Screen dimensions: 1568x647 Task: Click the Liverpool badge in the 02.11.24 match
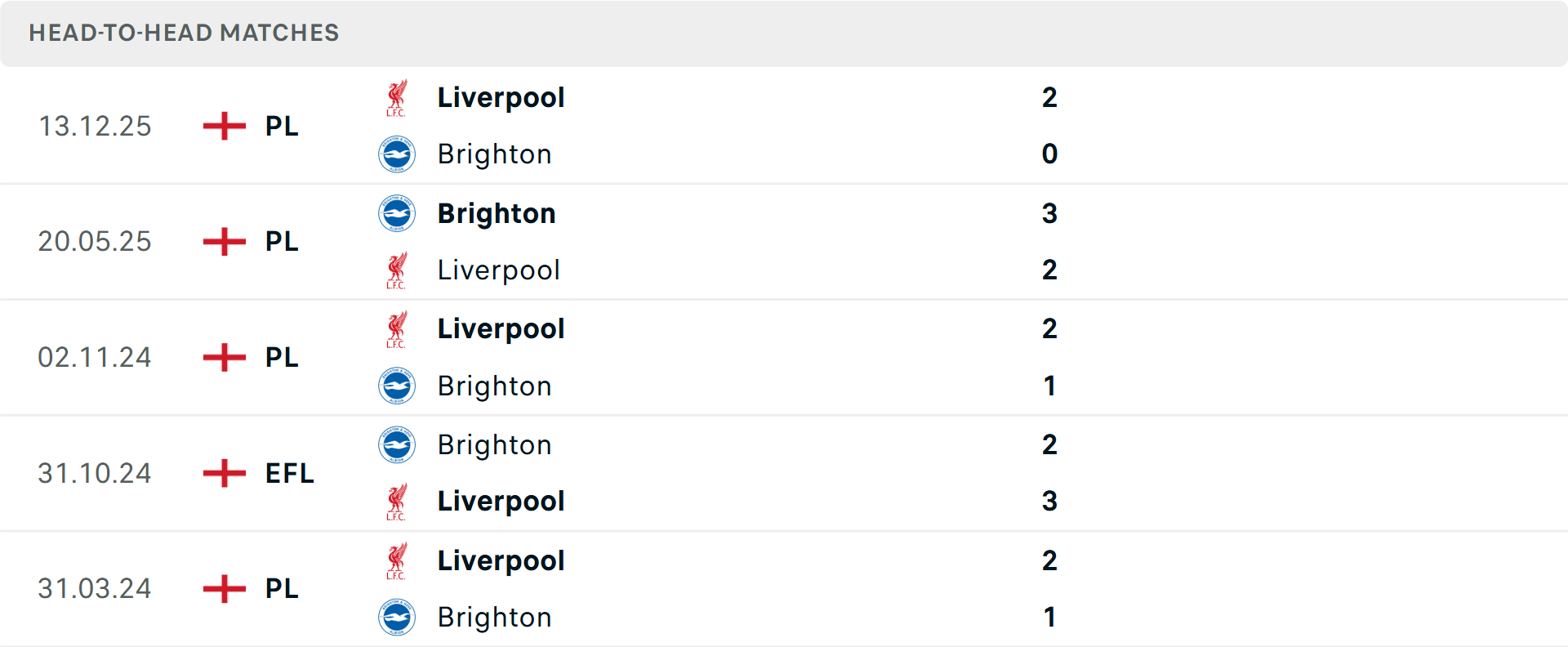397,329
